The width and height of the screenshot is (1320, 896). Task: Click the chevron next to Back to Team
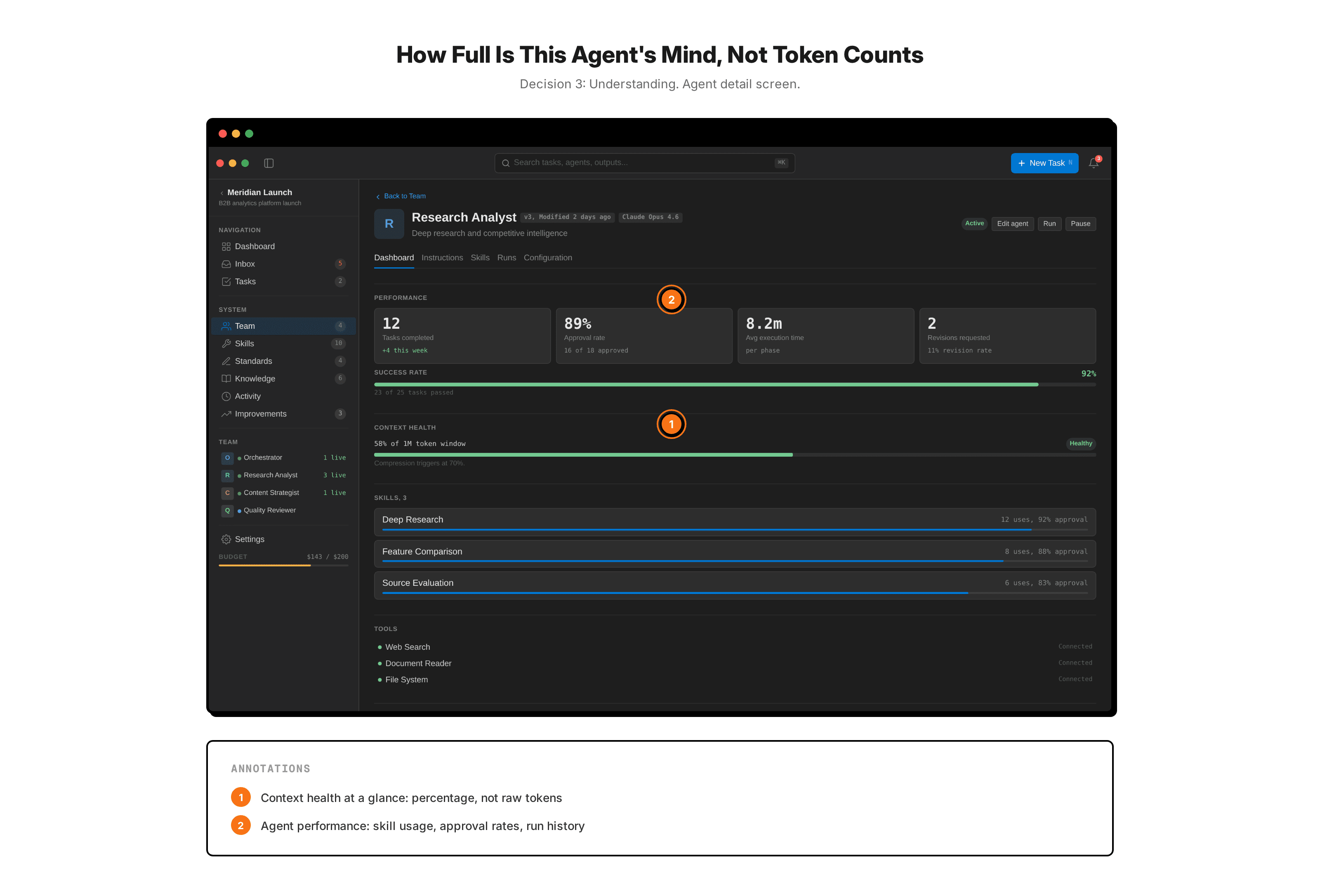pos(378,197)
